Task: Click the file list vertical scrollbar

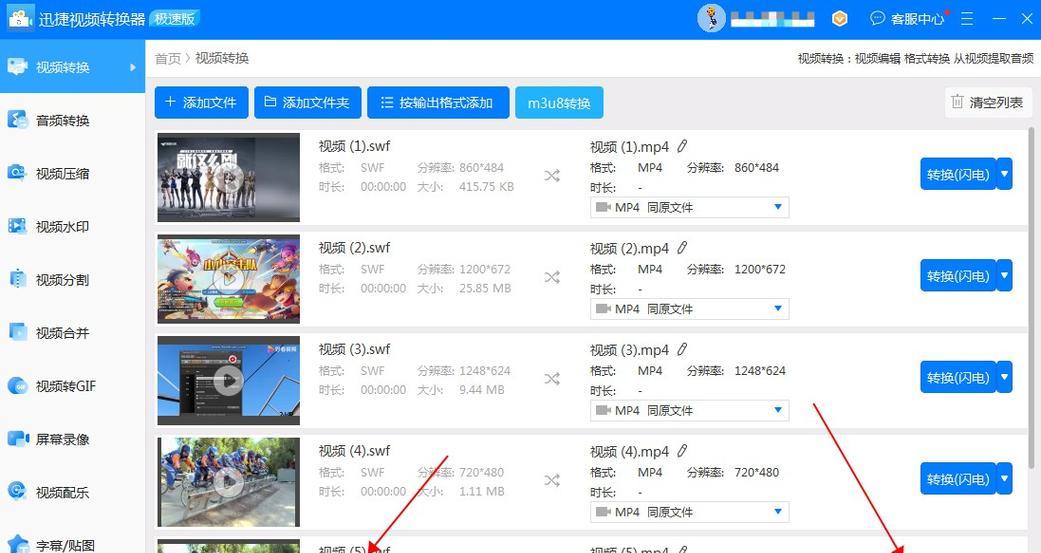Action: coord(1031,299)
